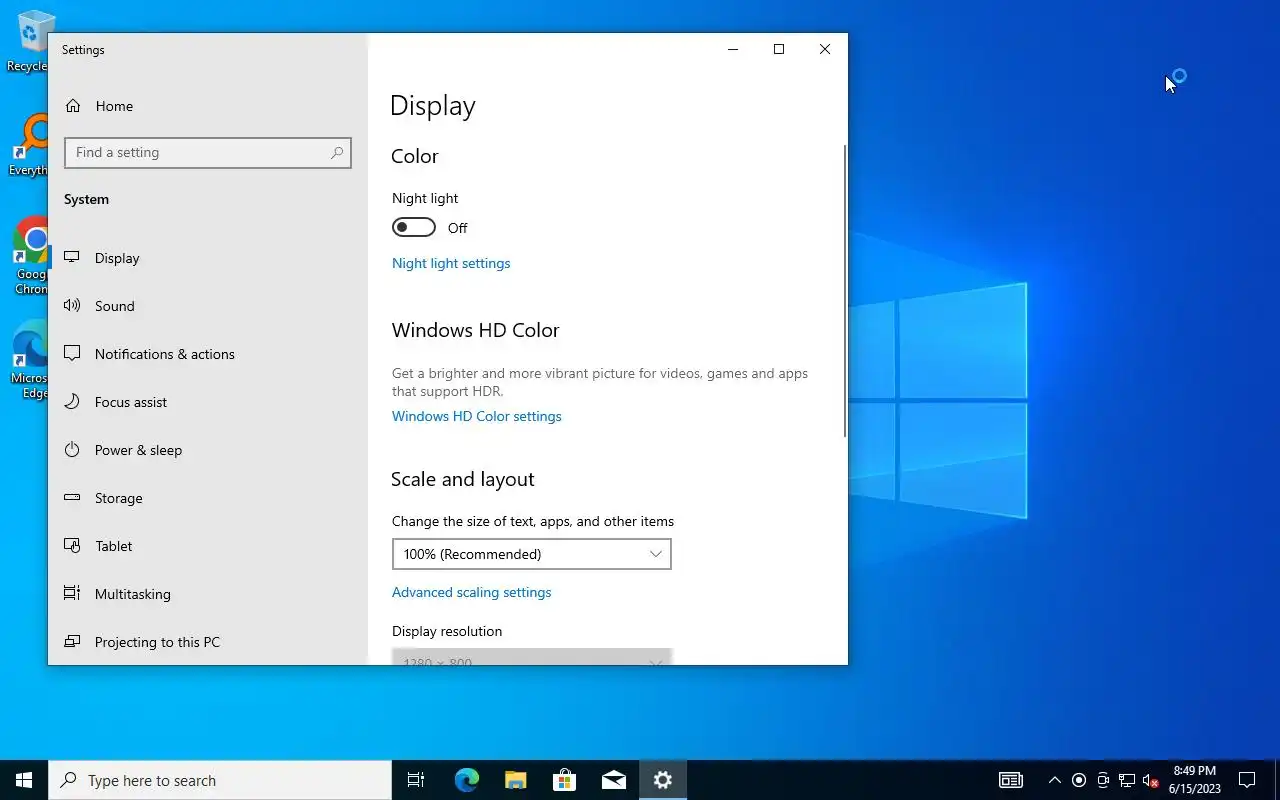
Task: Open the notification center icon
Action: (1247, 780)
